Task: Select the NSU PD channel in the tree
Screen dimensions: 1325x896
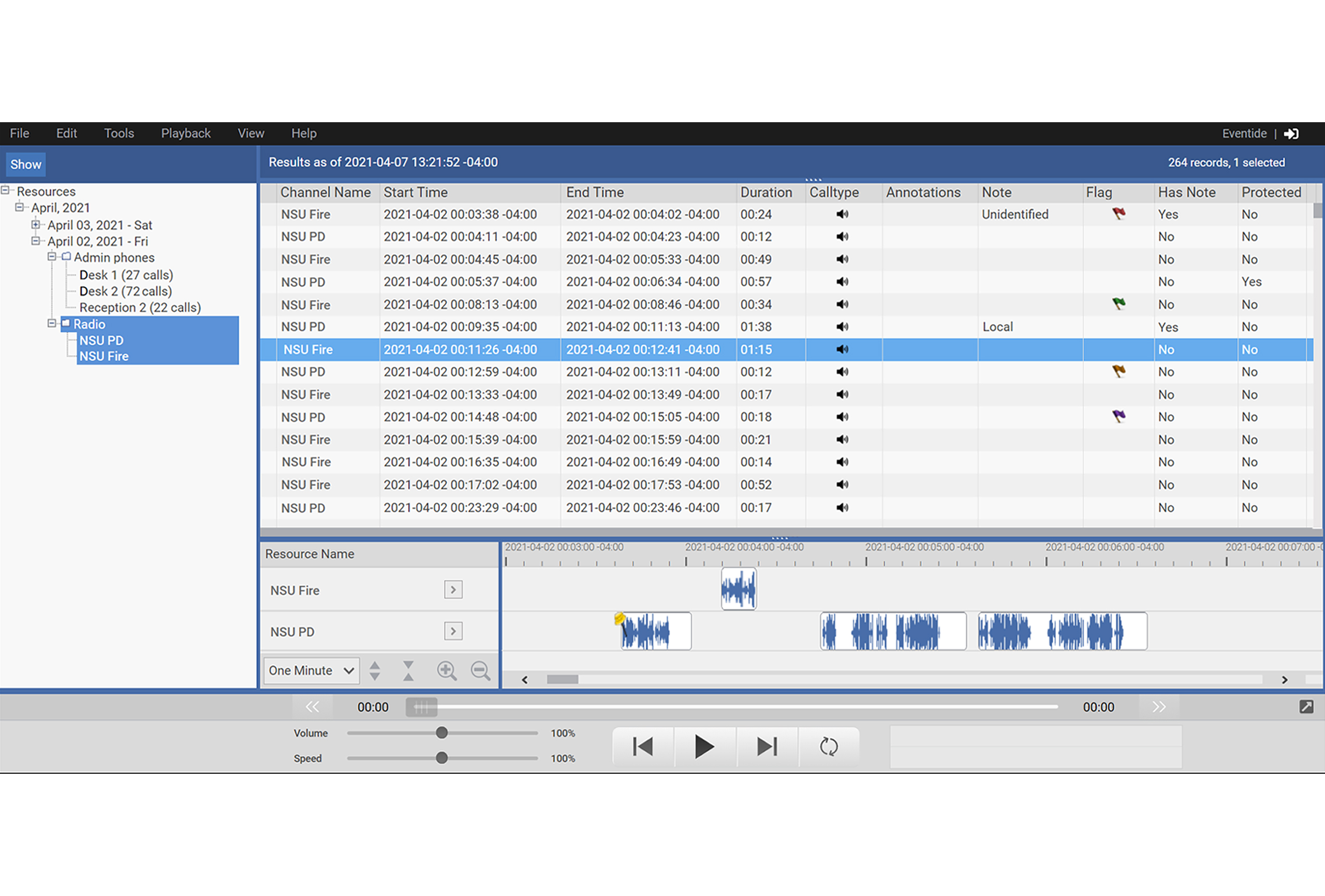Action: (x=101, y=341)
